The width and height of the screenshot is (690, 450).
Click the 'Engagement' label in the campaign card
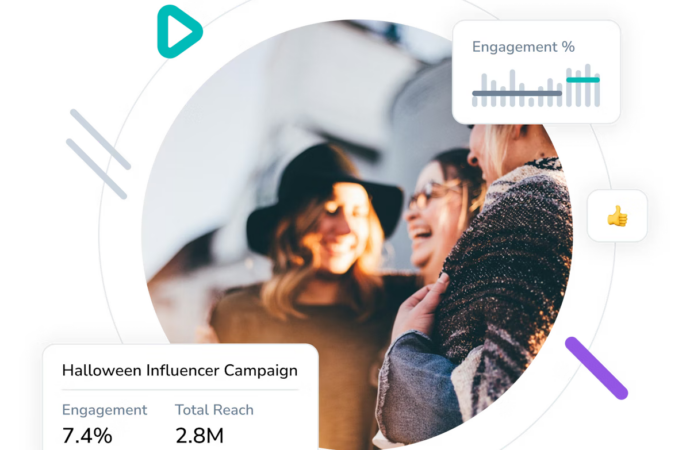pyautogui.click(x=104, y=410)
